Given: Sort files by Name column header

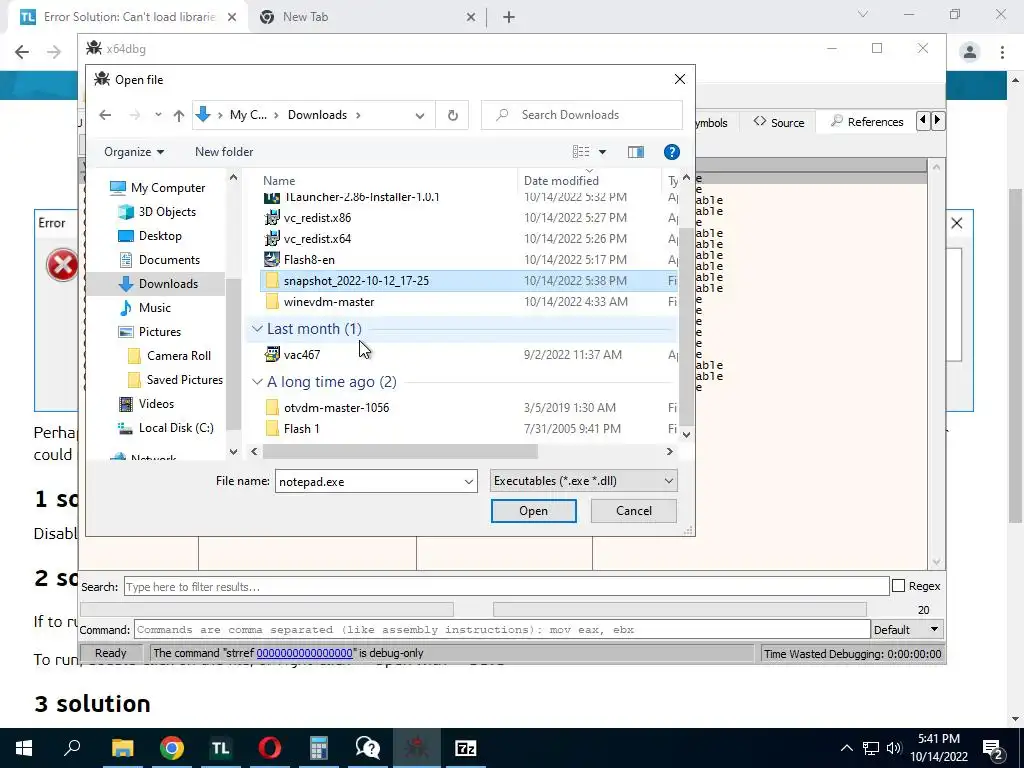Looking at the screenshot, I should (389, 181).
